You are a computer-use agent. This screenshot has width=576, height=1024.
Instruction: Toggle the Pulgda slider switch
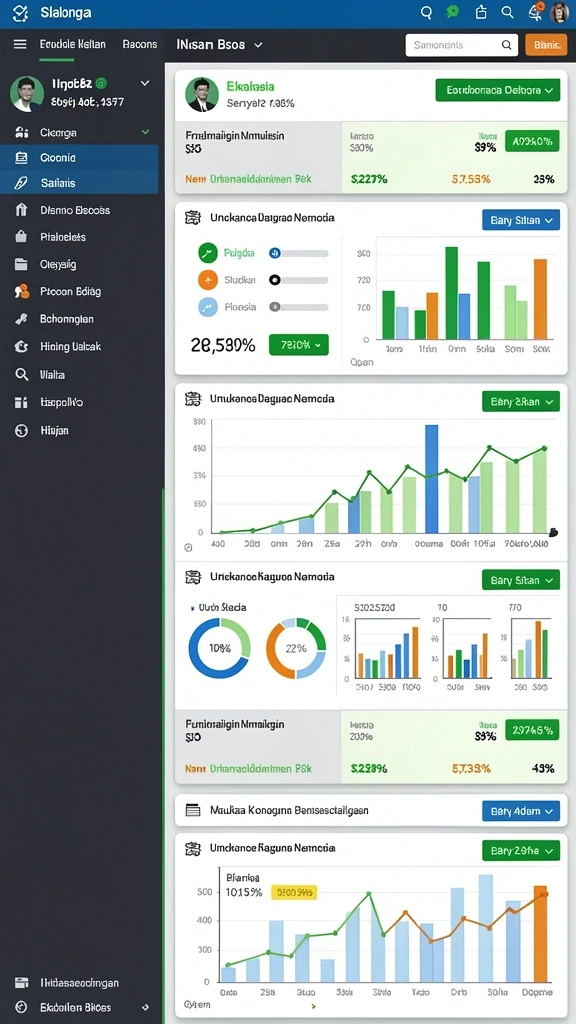tap(298, 253)
